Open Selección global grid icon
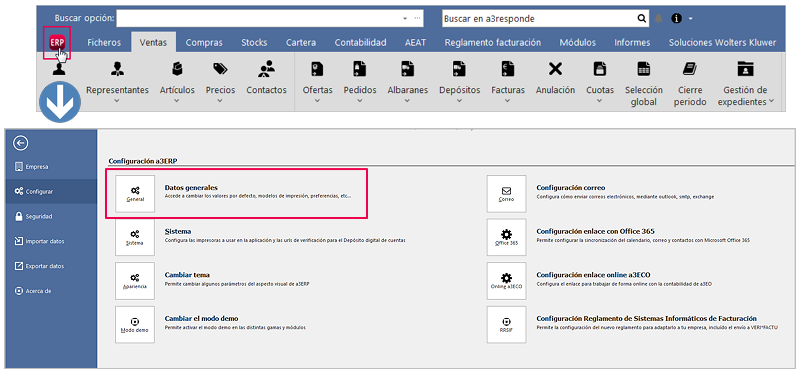 pos(644,68)
